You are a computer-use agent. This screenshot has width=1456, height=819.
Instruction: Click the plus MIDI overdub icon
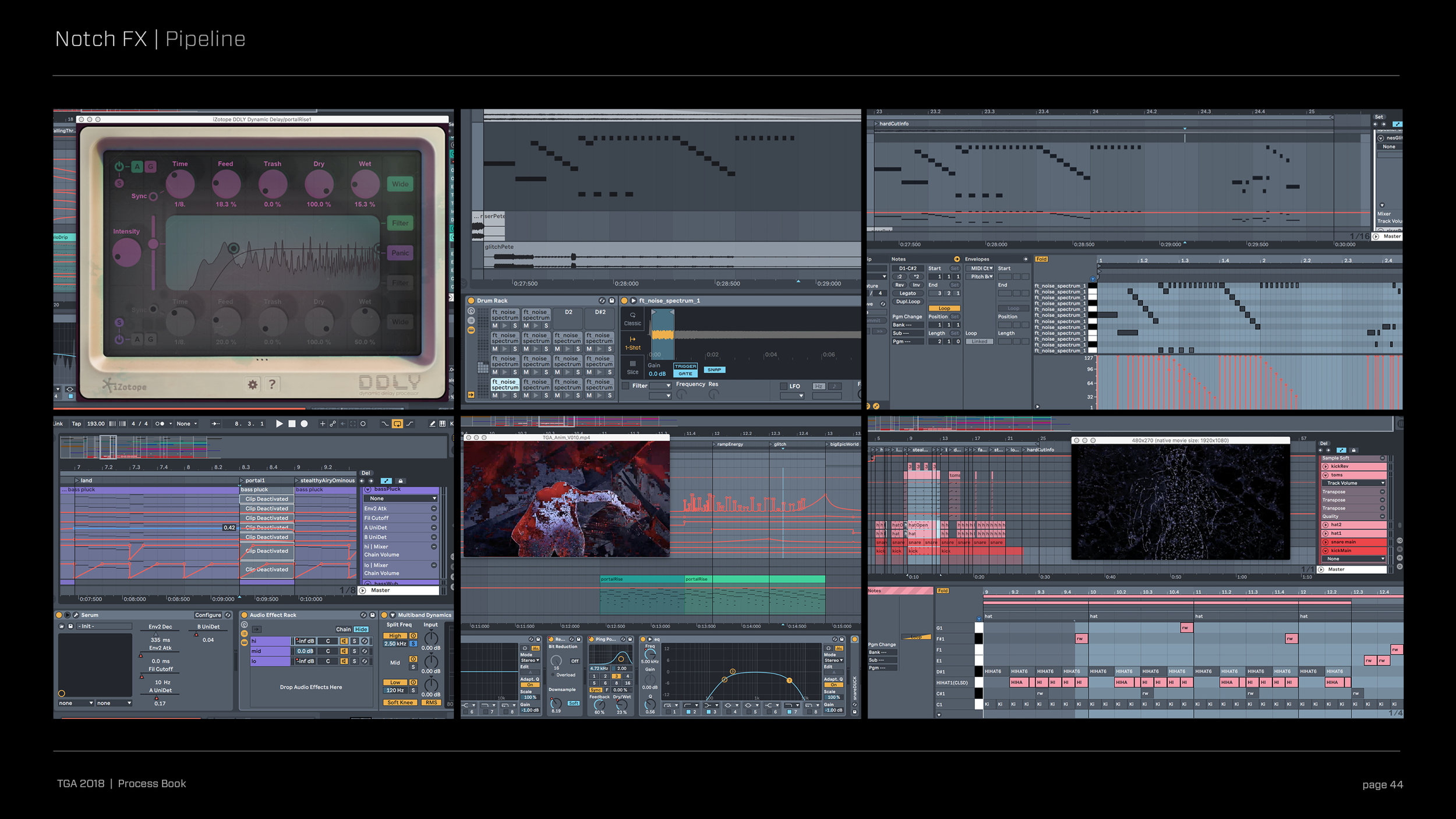tap(323, 423)
